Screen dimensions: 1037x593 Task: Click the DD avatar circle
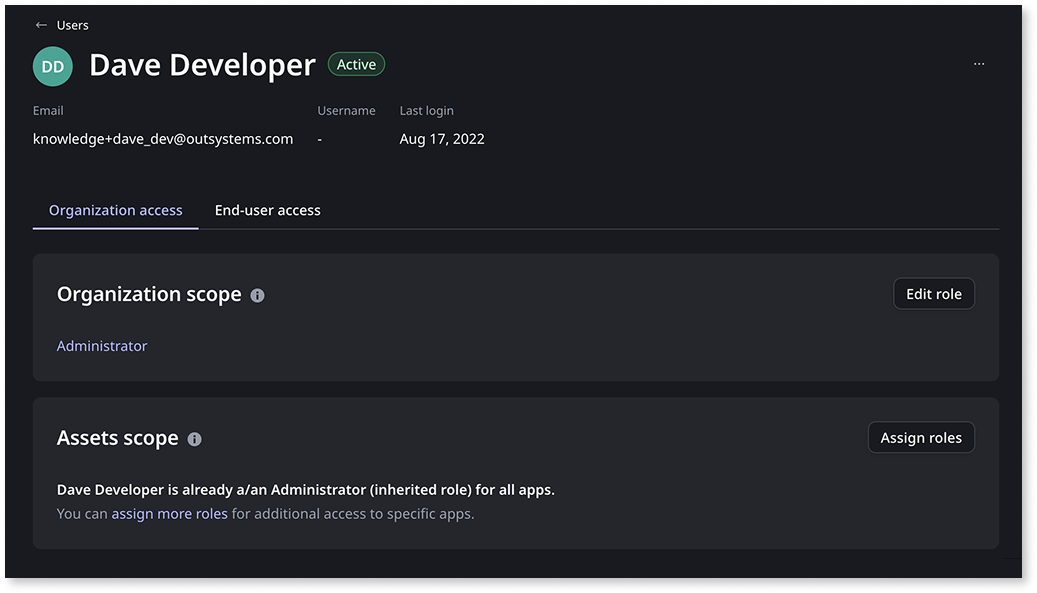52,65
